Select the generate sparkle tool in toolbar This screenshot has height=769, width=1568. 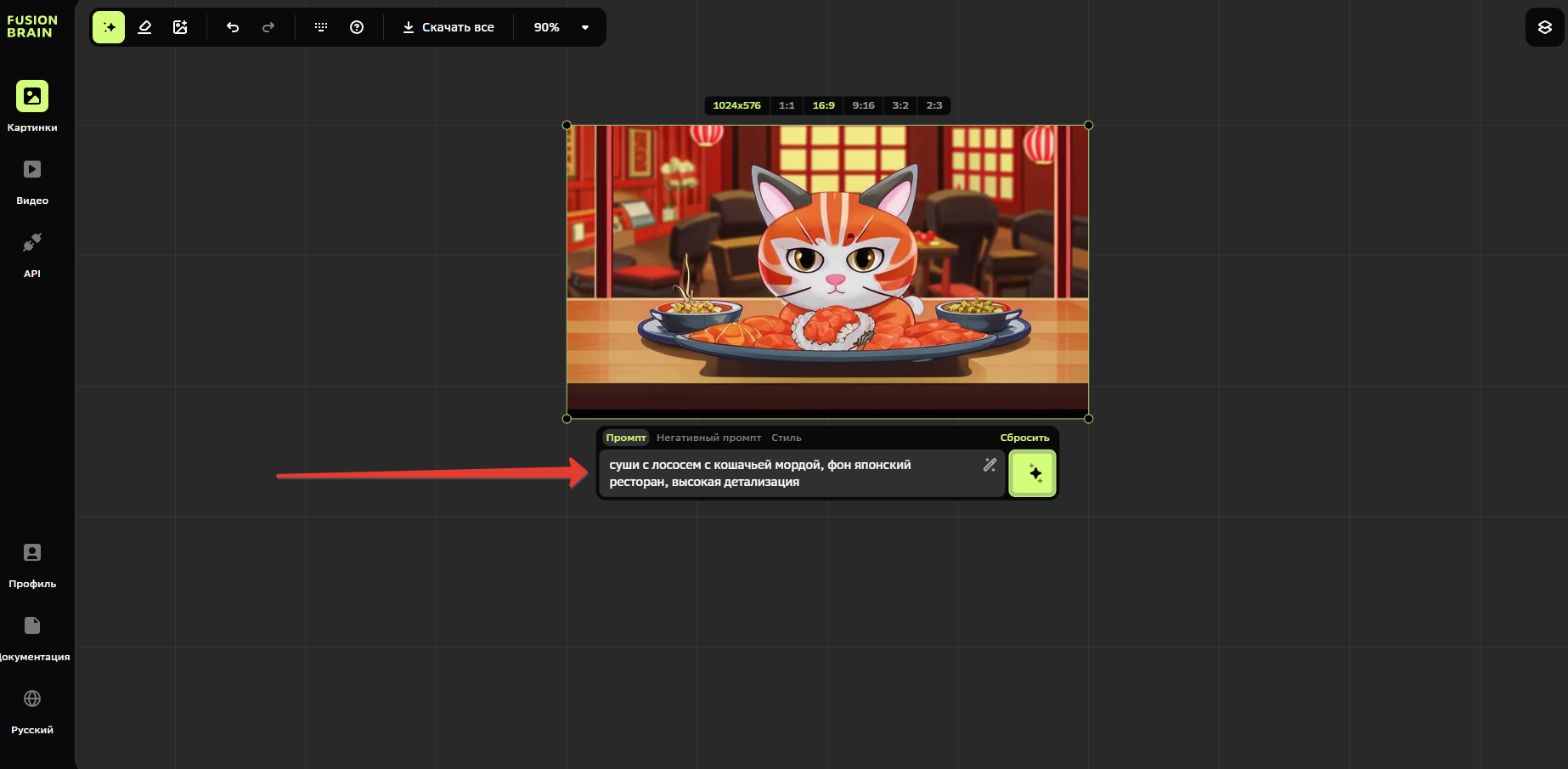coord(109,27)
